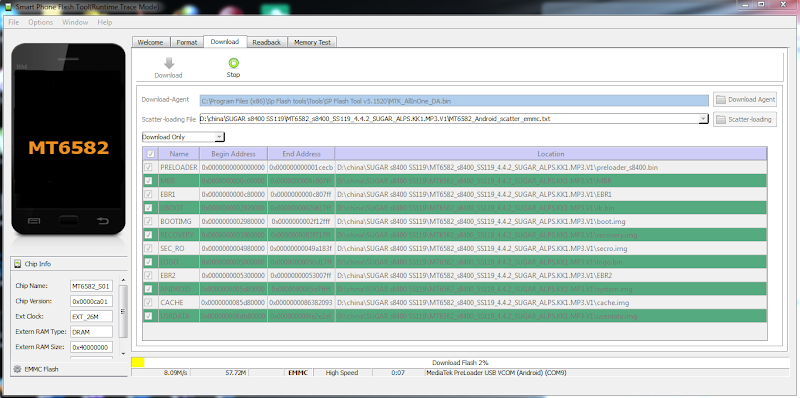Click the Location column header
800x398 pixels.
click(551, 154)
